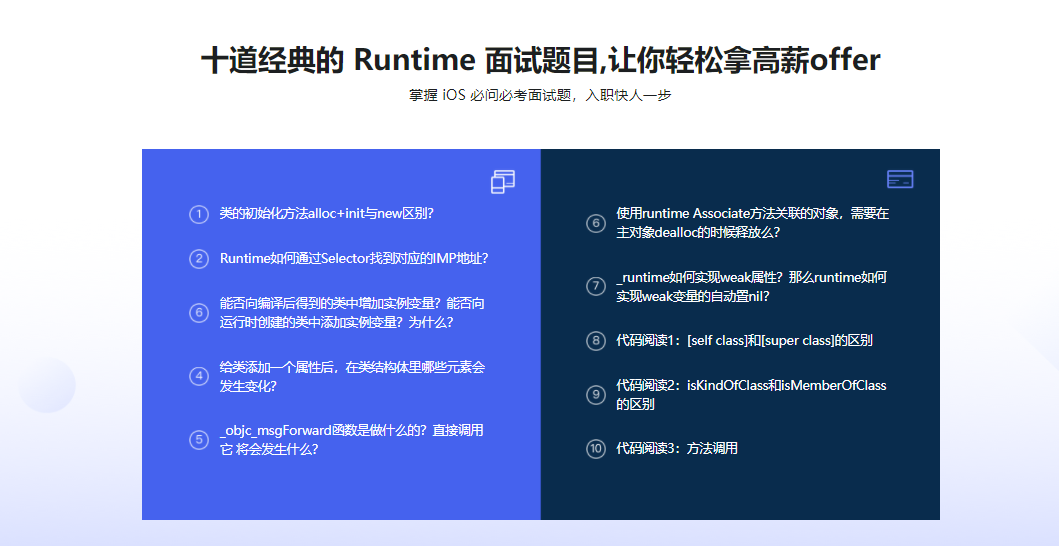1059x546 pixels.
Task: Click the subtitle 掌握 iOS 必问必考面试题
Action: pos(540,96)
